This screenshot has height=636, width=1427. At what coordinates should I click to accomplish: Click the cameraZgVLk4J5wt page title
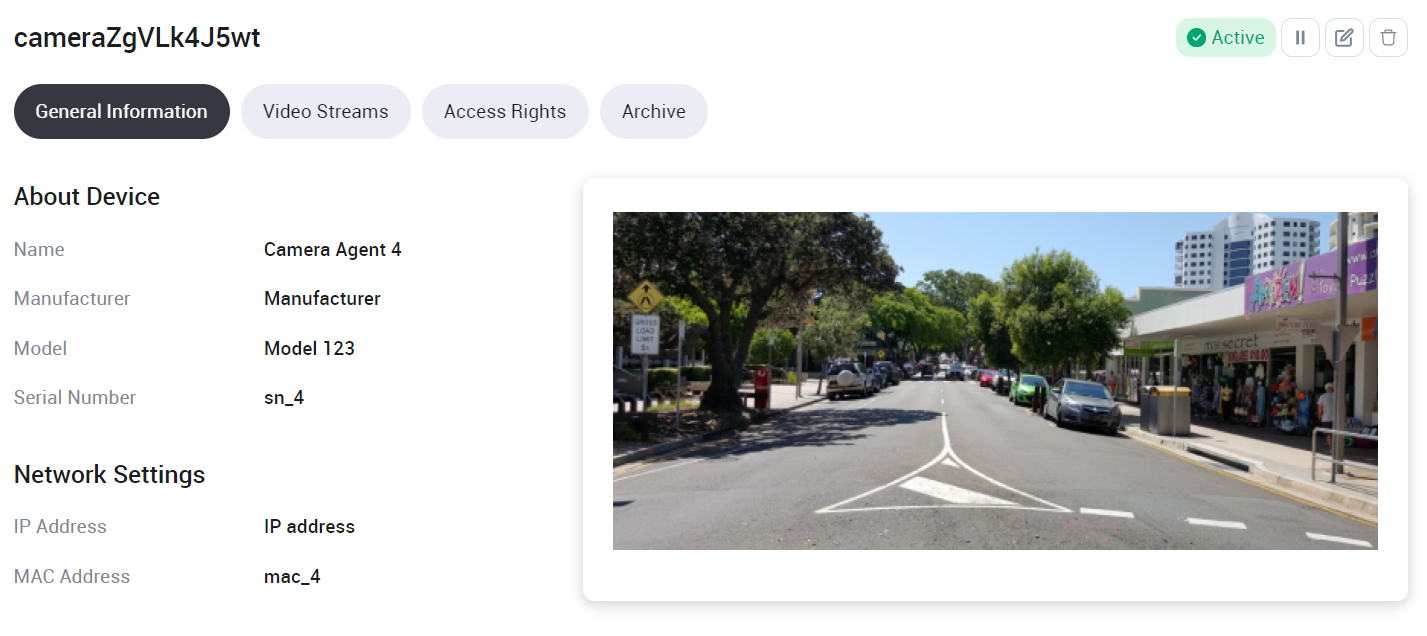click(137, 38)
